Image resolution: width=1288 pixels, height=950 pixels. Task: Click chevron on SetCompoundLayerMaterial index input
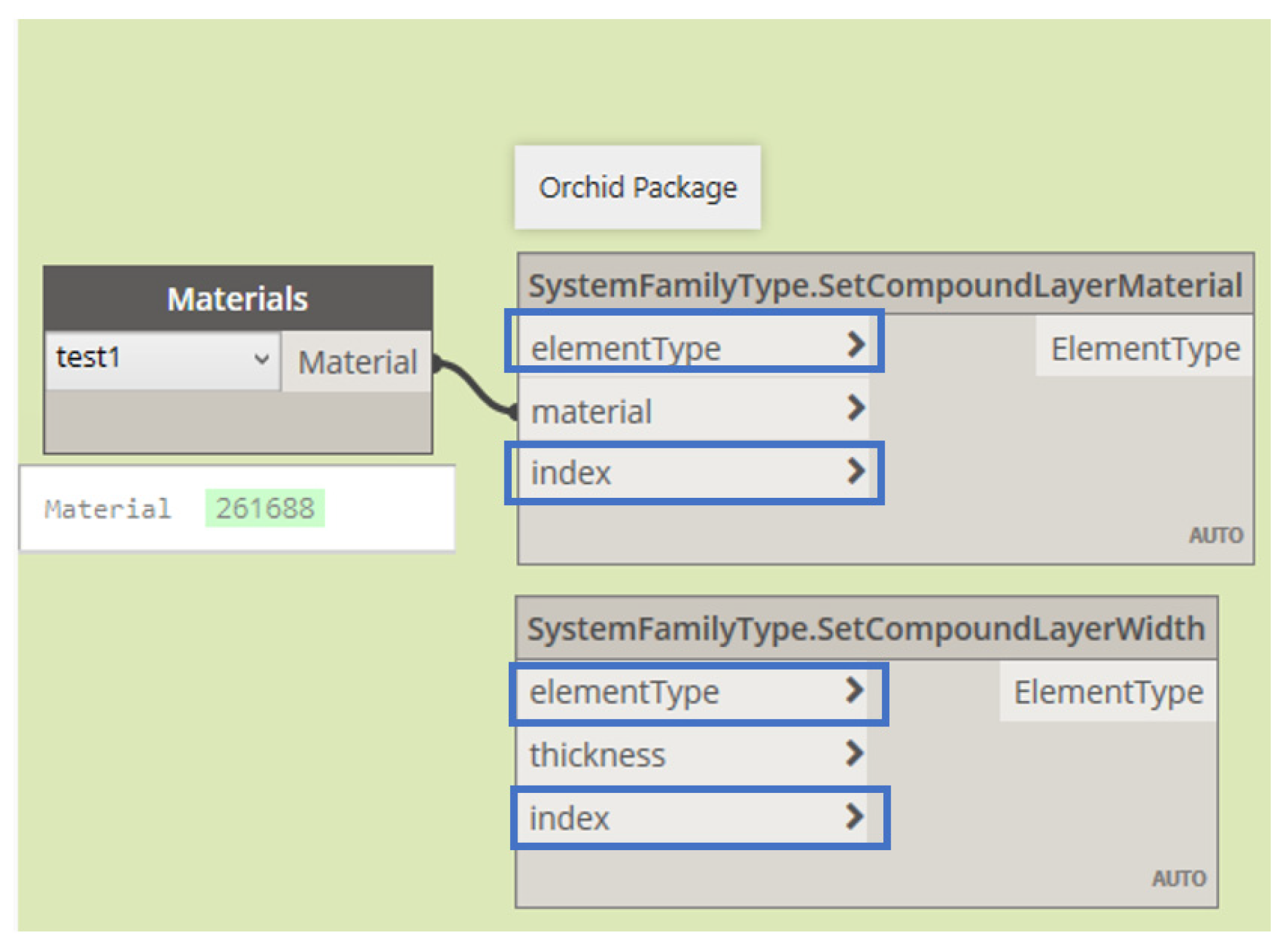pyautogui.click(x=856, y=471)
